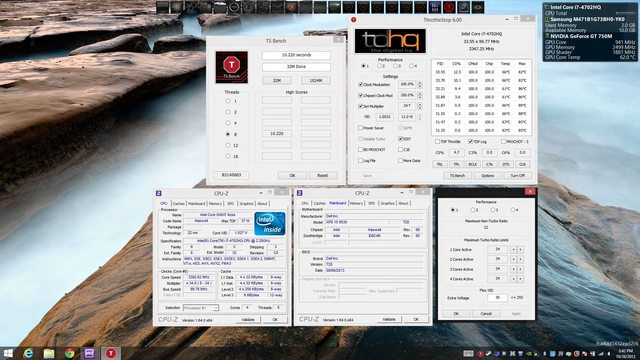Select Performance profile 1 in ThrottleStop
The height and width of the screenshot is (360, 640).
tap(363, 66)
